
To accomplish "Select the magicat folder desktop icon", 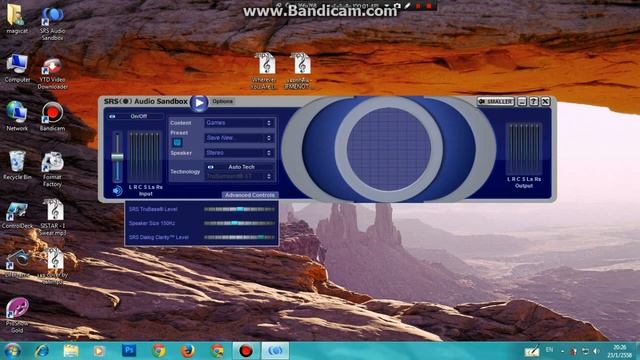I will 17,20.
